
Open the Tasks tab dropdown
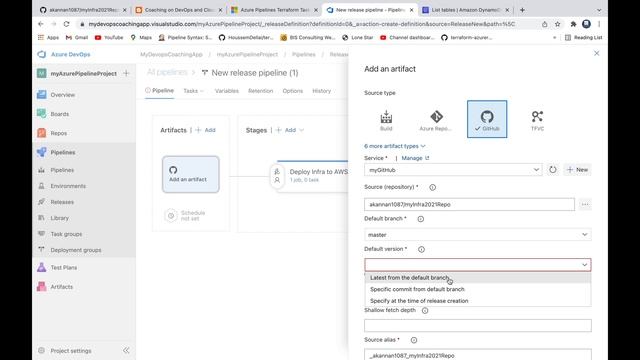[x=193, y=91]
